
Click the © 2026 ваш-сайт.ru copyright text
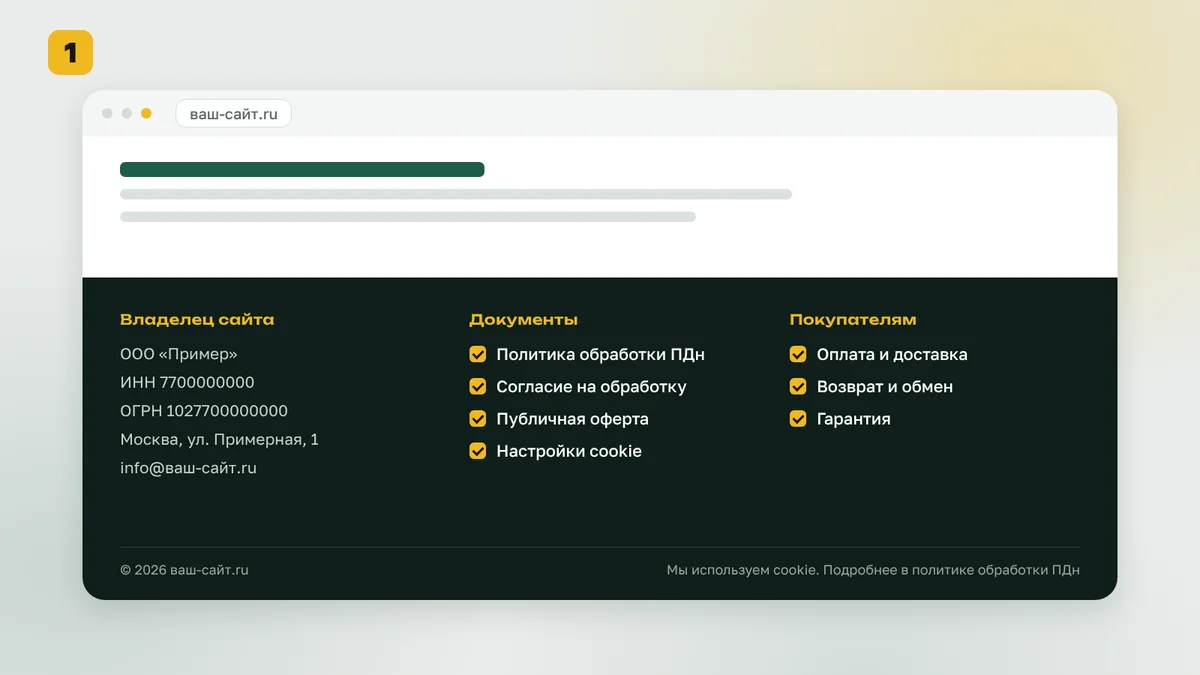point(184,570)
